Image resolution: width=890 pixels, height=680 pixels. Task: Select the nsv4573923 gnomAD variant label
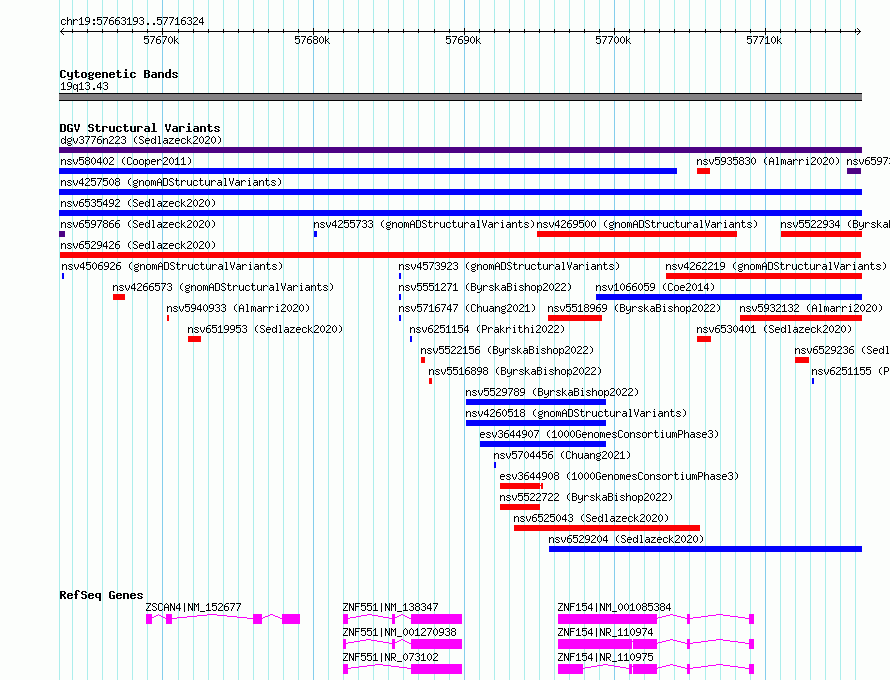point(509,266)
